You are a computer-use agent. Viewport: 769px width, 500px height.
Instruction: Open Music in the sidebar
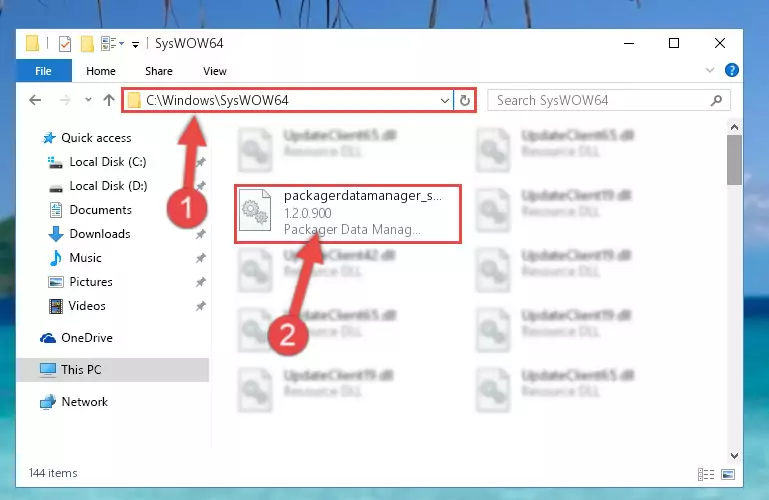click(x=75, y=258)
